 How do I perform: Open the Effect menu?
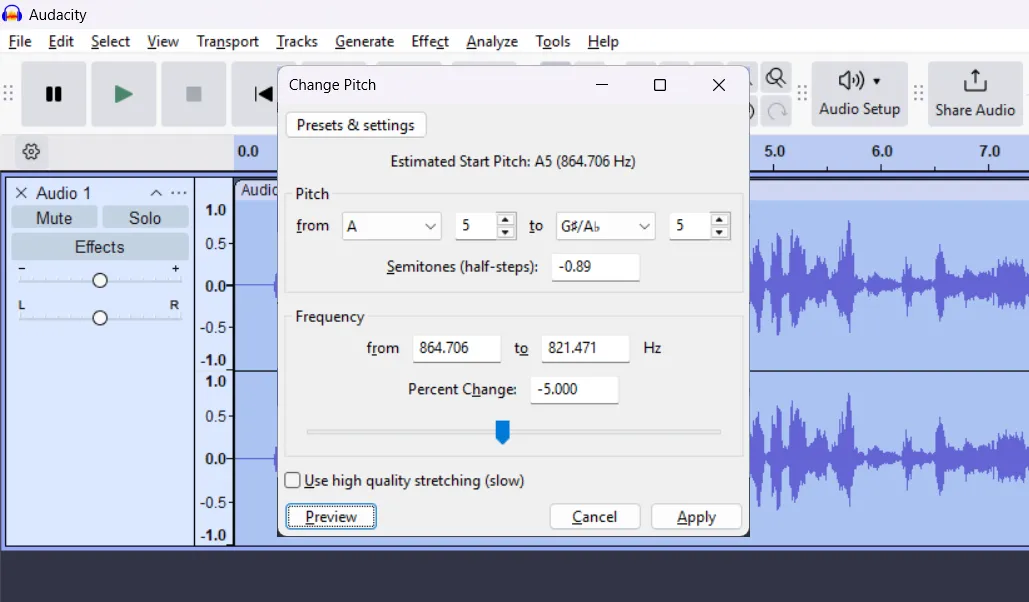(x=429, y=42)
